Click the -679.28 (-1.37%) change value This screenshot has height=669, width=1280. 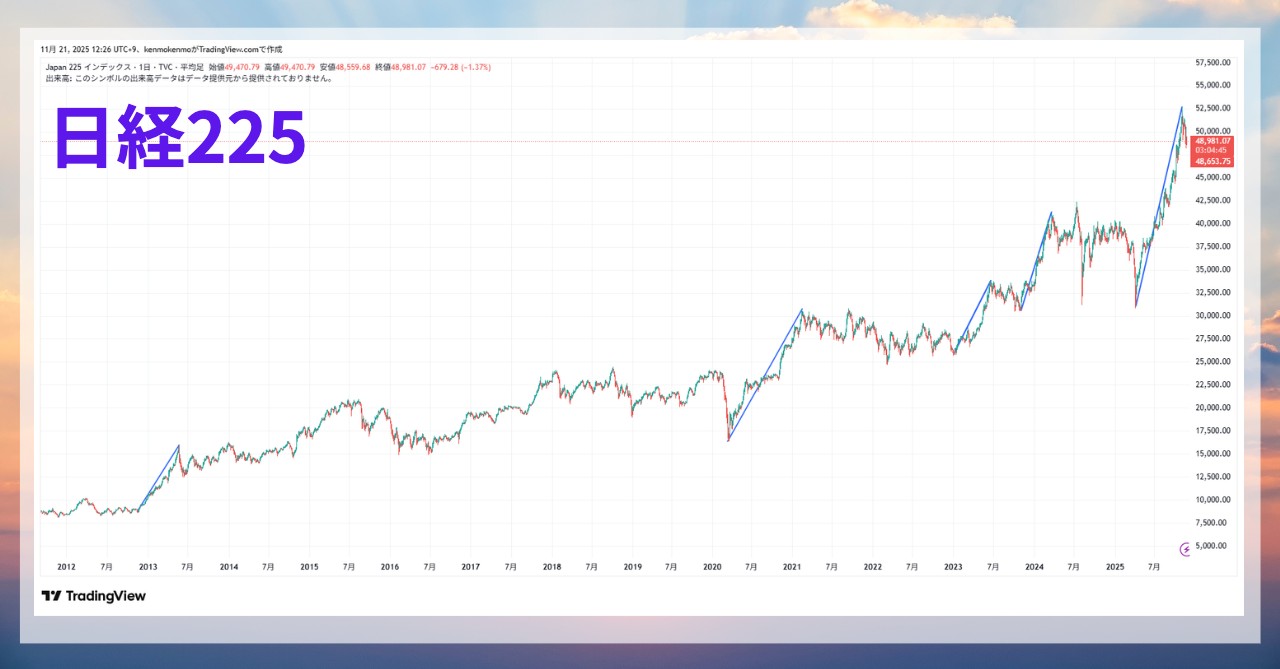(460, 67)
